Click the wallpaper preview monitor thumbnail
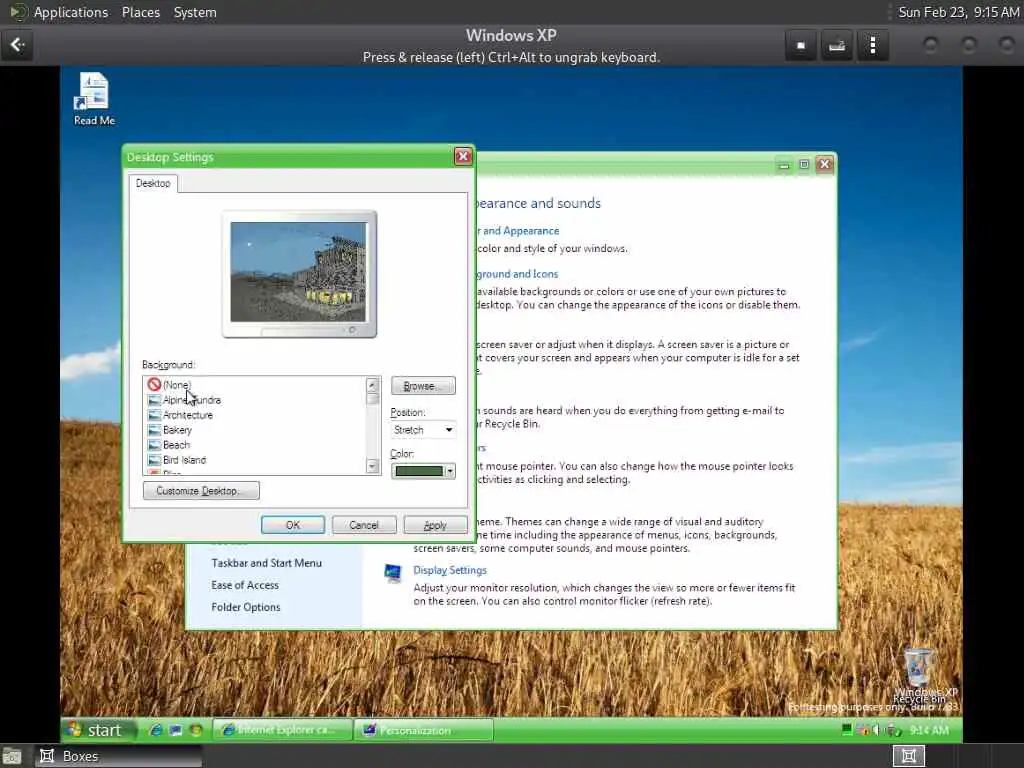This screenshot has width=1024, height=768. point(299,273)
